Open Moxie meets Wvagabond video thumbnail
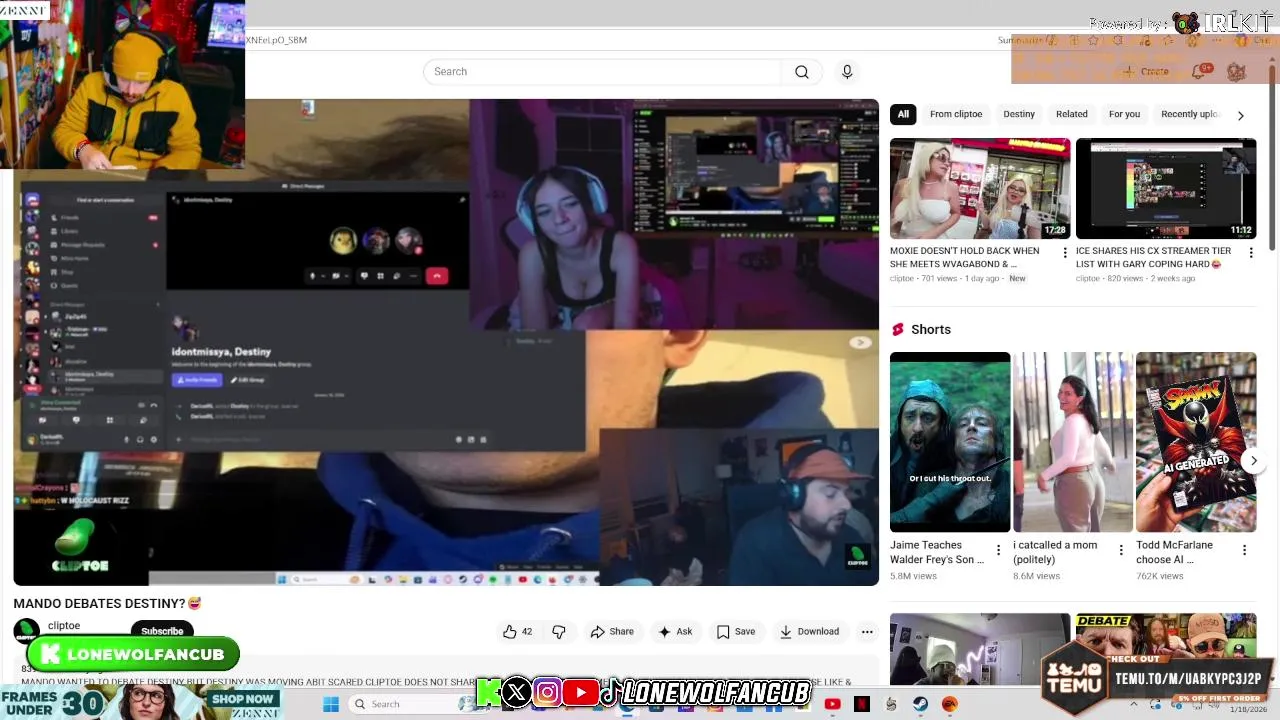 click(x=980, y=188)
